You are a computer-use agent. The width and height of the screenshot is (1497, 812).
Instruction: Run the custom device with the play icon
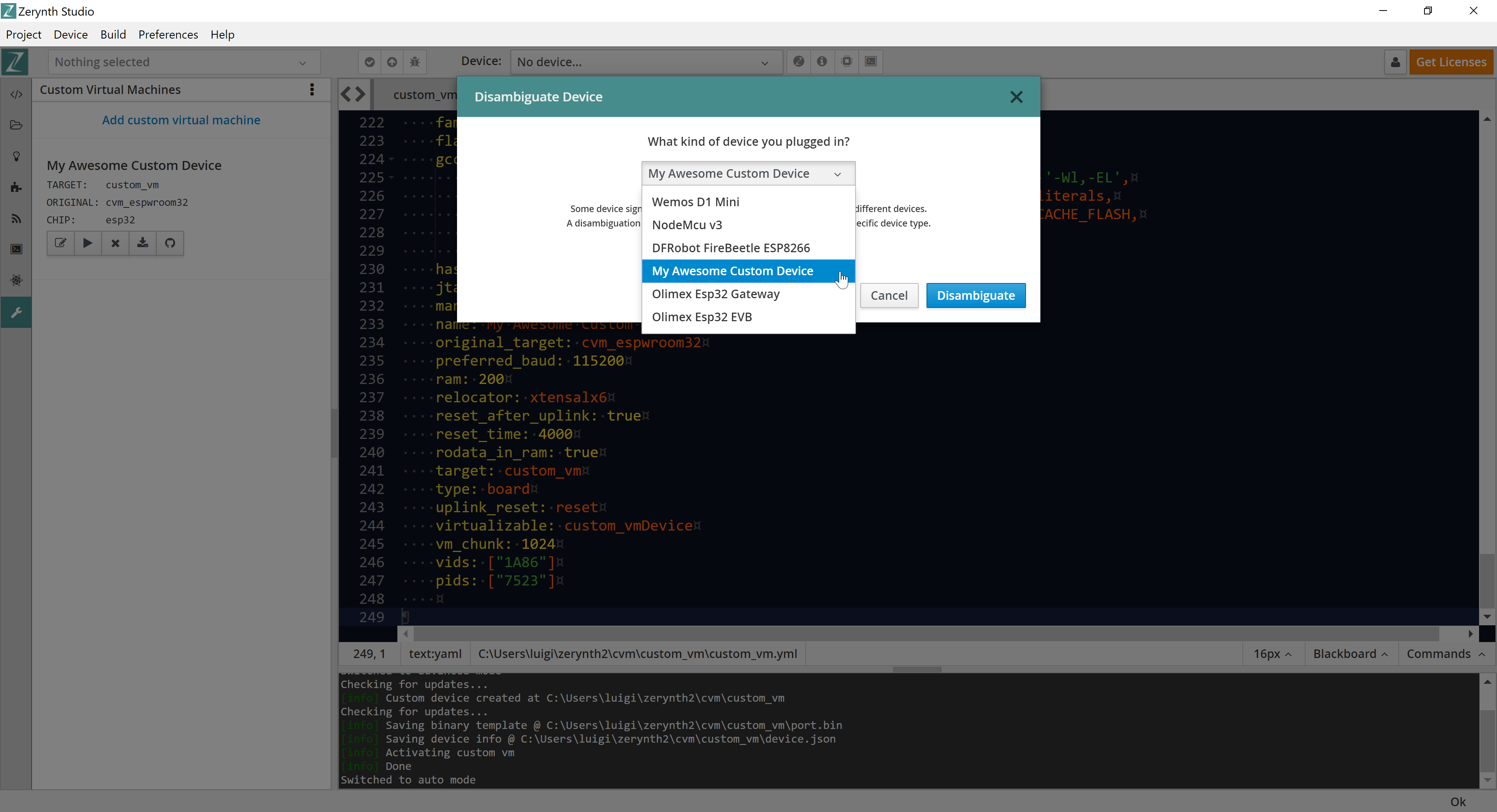pos(88,243)
